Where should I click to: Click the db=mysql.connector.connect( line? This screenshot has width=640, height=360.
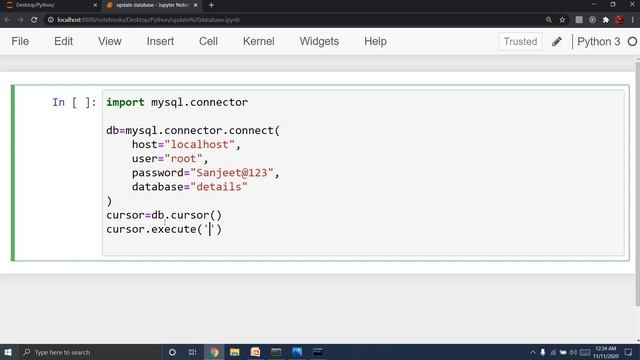pos(193,130)
